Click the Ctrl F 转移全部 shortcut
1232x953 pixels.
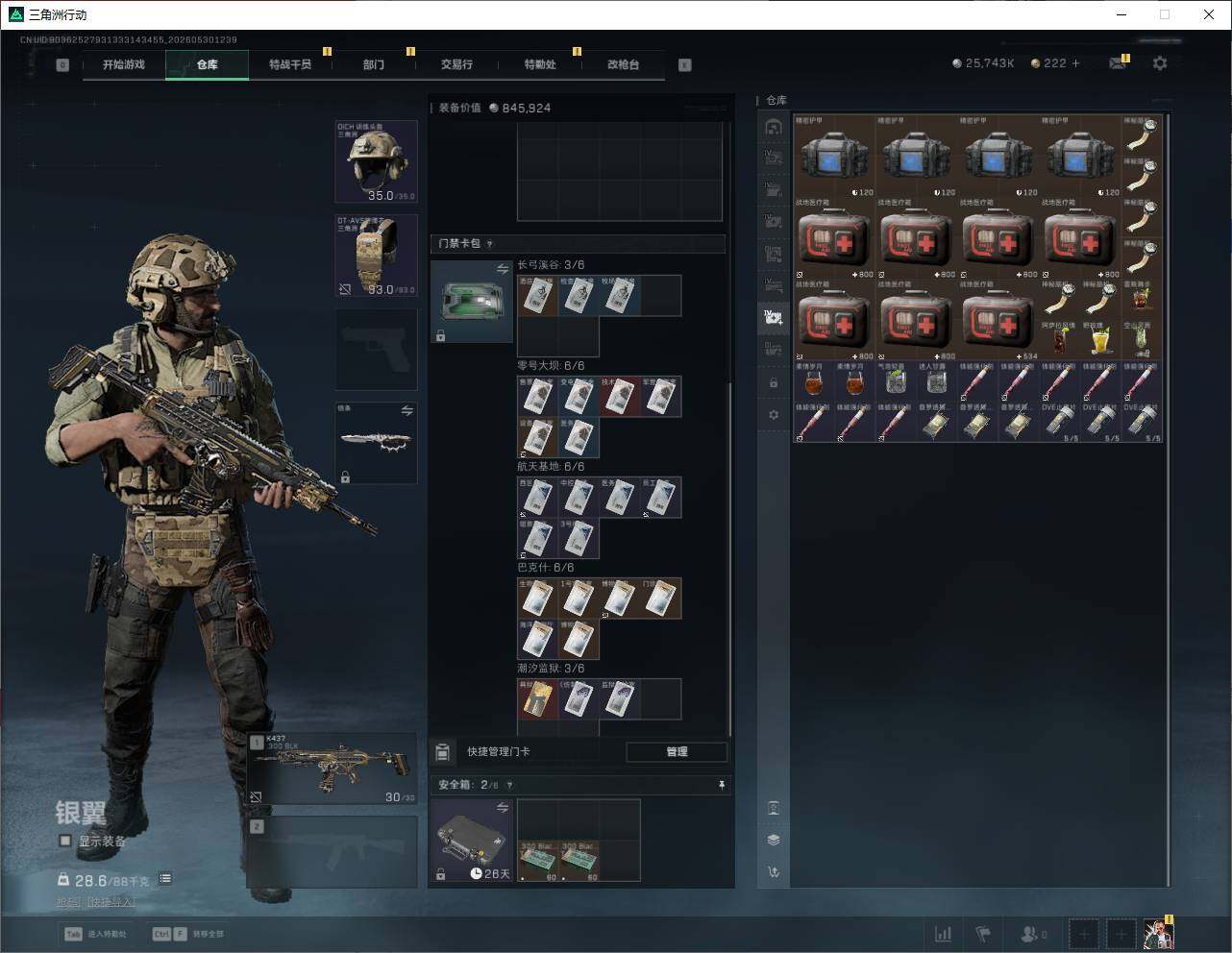pos(188,934)
